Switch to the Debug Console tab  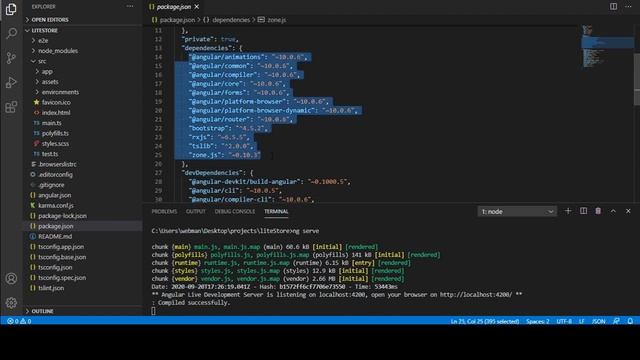[x=235, y=211]
